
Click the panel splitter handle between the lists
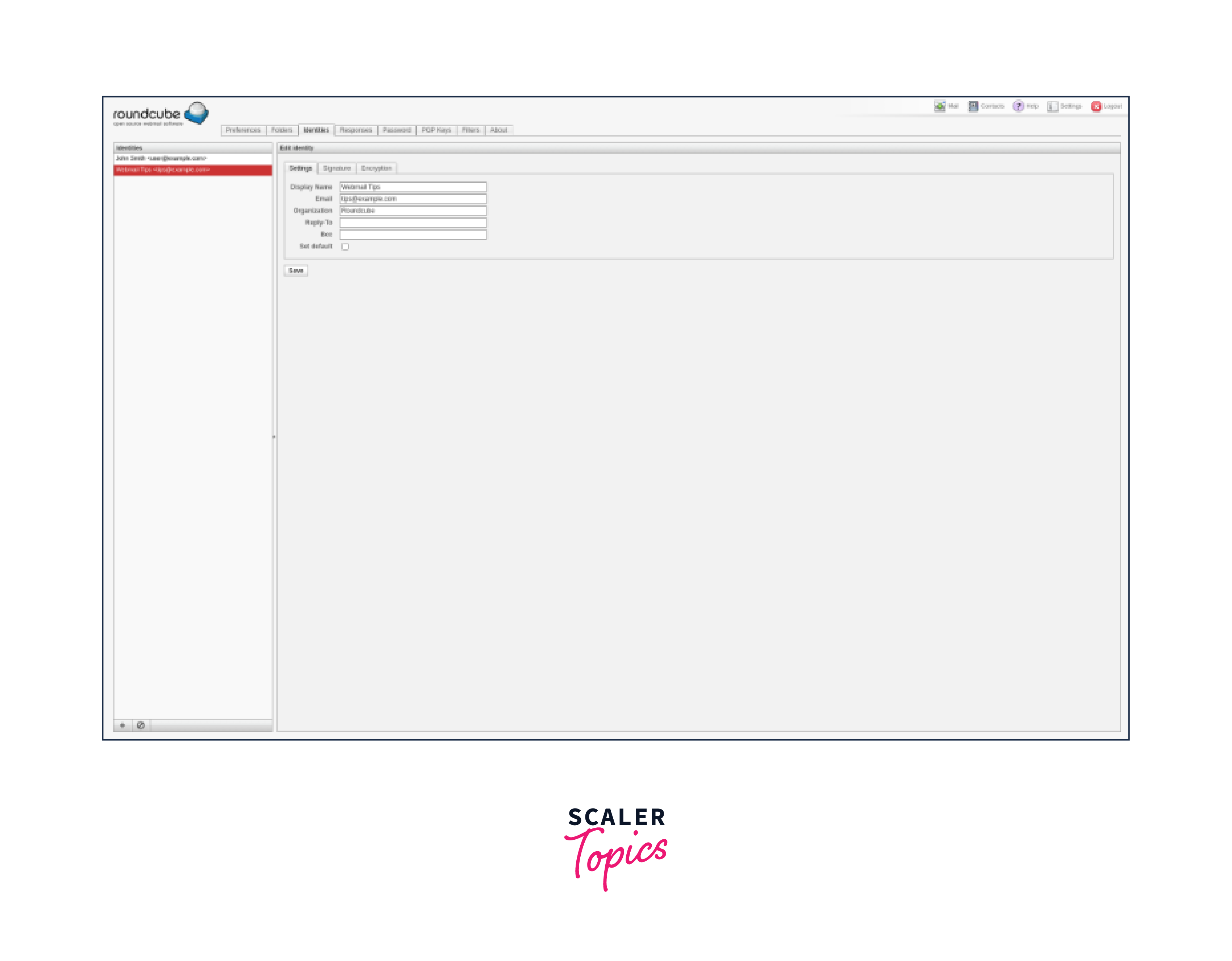pos(274,436)
